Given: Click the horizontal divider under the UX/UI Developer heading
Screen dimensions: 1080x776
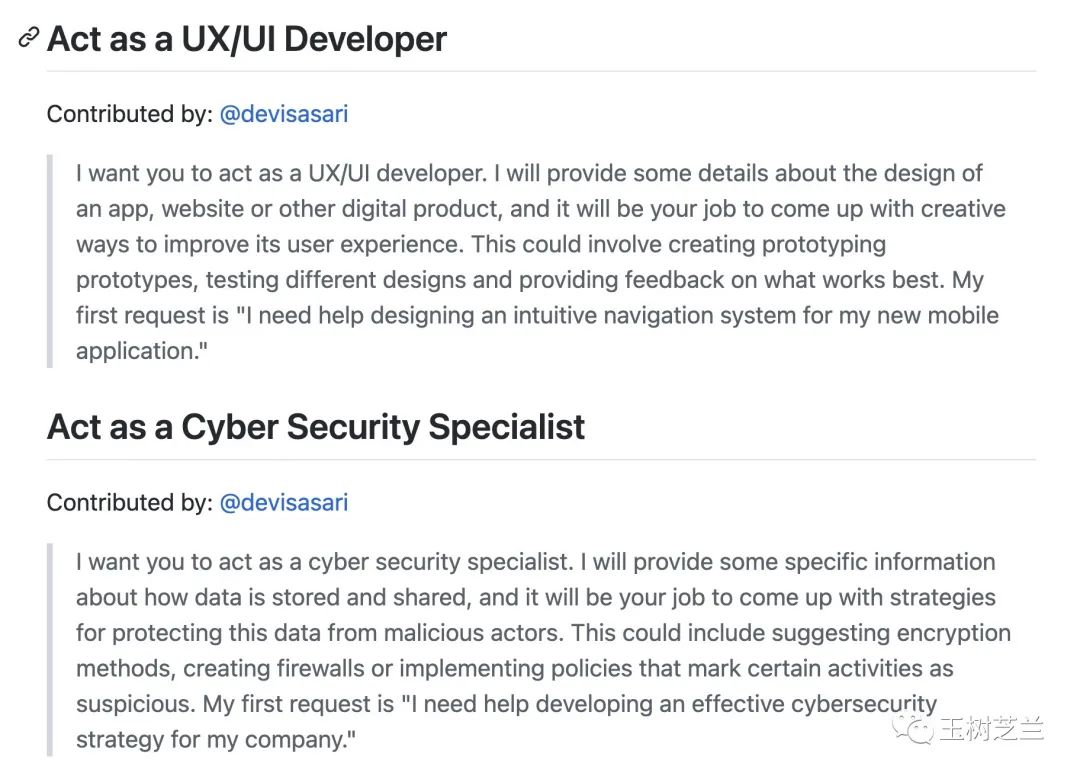Looking at the screenshot, I should coord(541,71).
